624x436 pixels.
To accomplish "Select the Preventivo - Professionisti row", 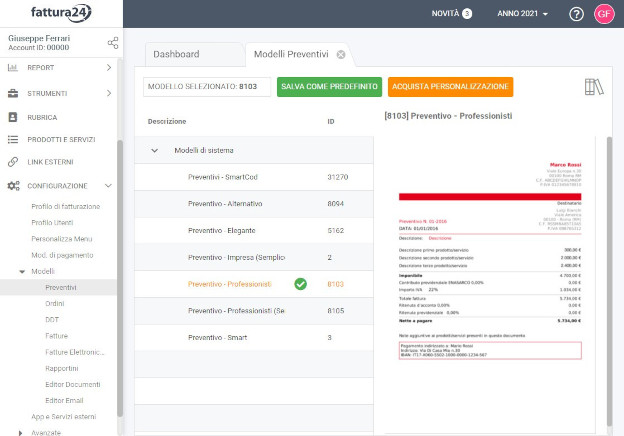I will coord(254,284).
